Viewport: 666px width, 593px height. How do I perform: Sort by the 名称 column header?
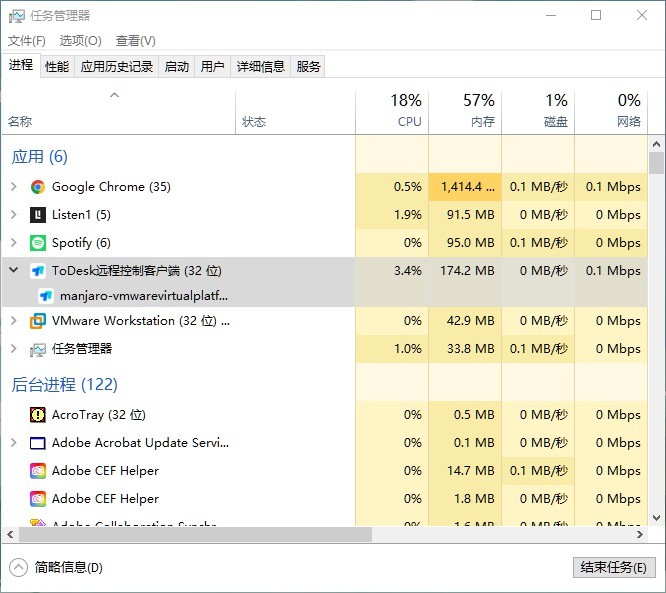click(119, 112)
